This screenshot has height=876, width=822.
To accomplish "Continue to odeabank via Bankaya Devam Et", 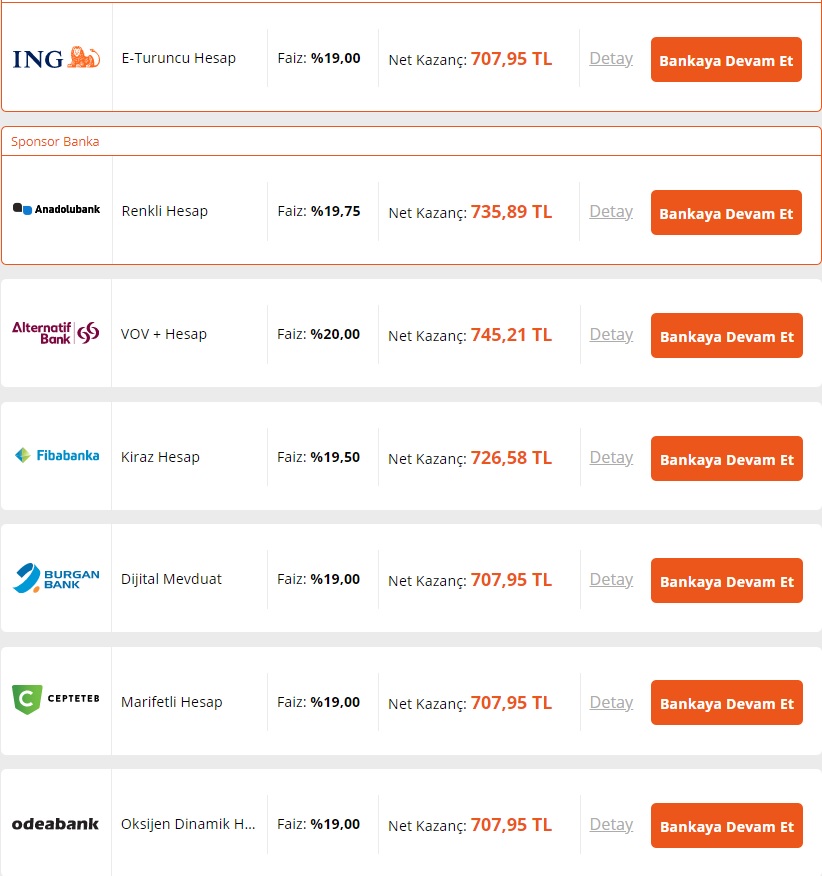I will point(727,826).
